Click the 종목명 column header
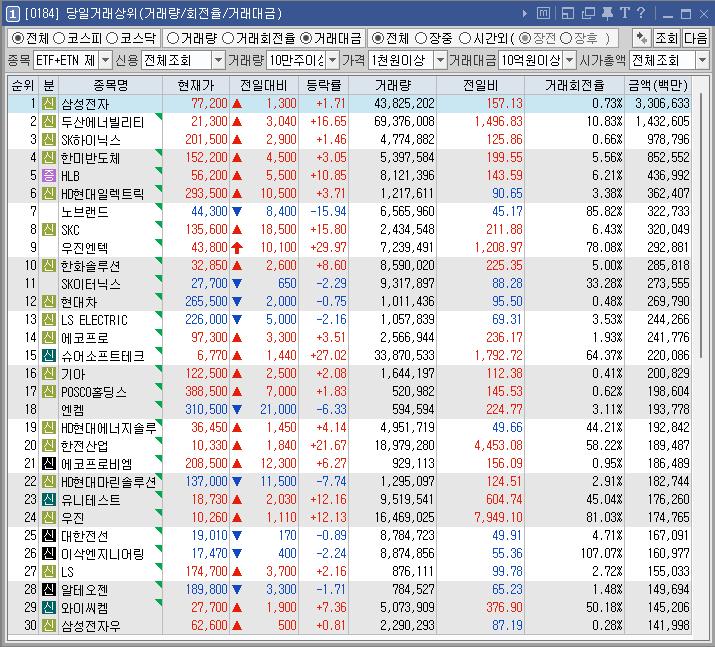 110,85
